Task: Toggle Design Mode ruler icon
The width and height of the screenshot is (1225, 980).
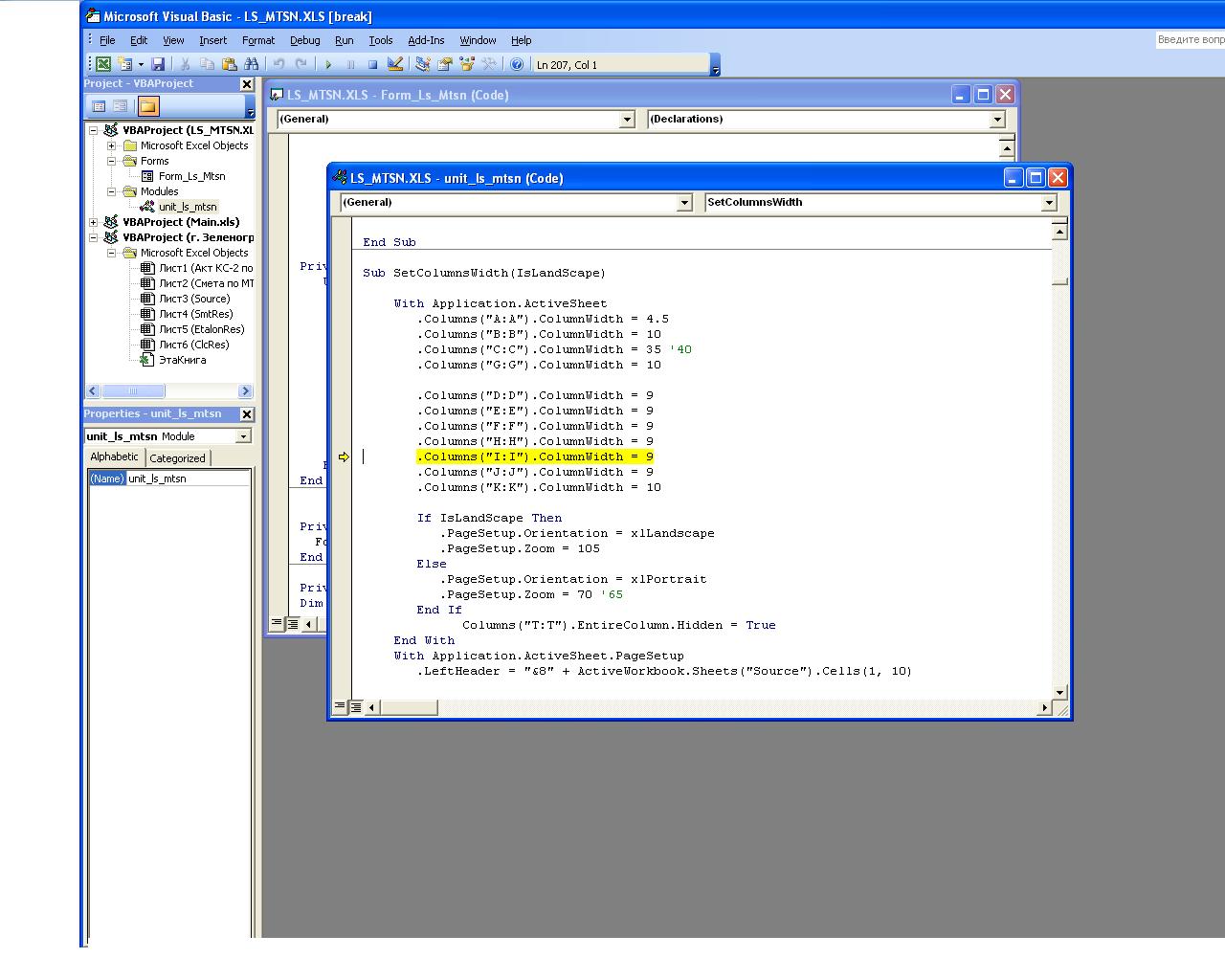Action: (394, 64)
